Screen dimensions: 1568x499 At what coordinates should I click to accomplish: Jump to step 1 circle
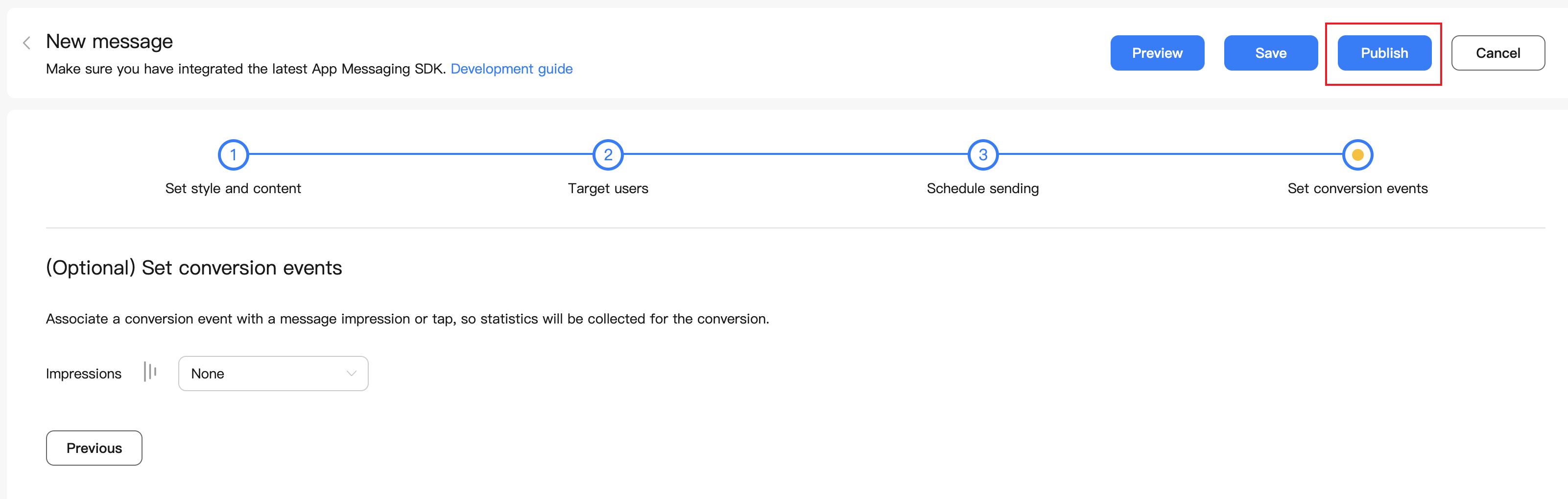click(233, 155)
